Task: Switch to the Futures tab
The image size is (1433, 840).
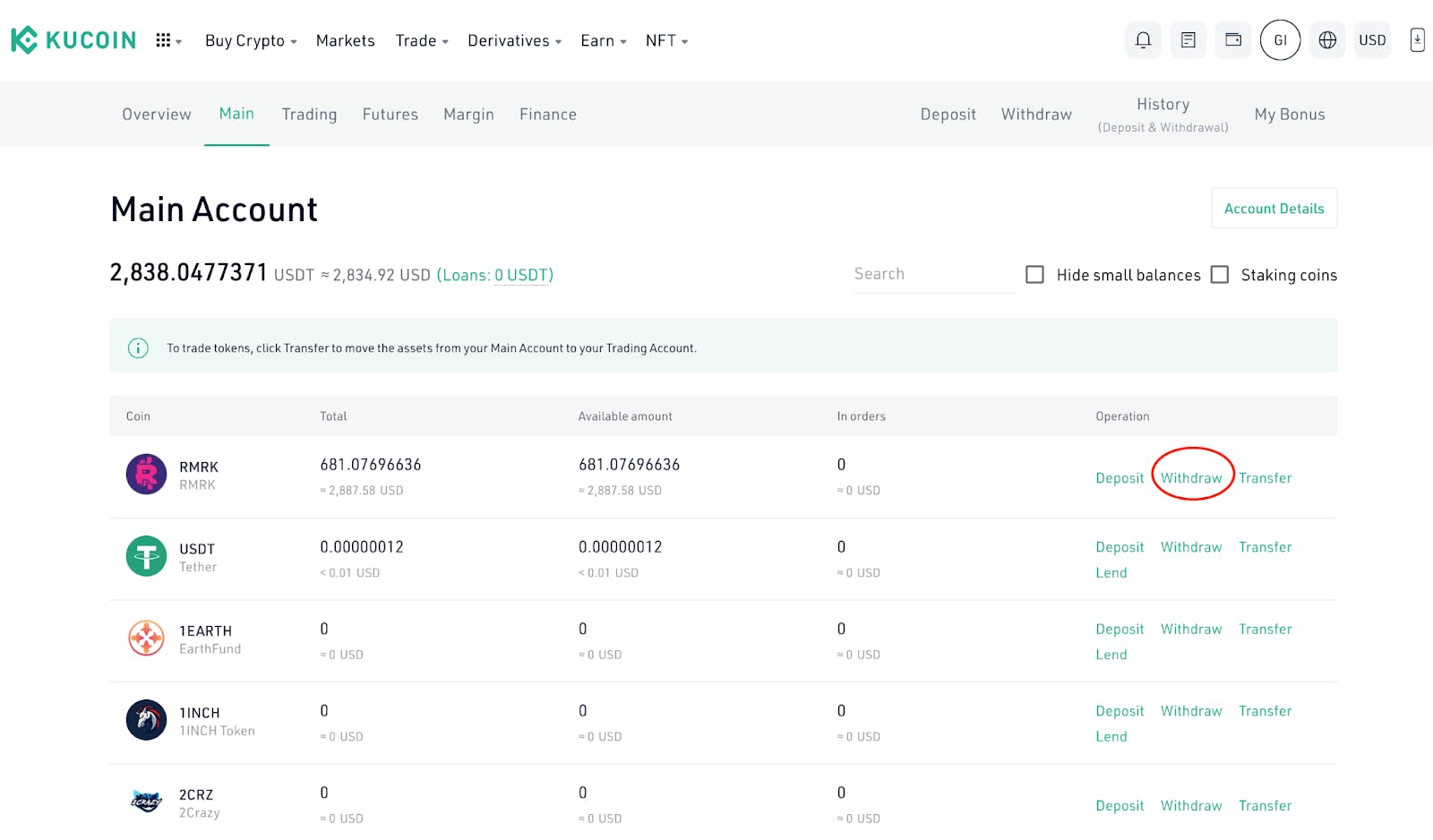Action: point(390,114)
